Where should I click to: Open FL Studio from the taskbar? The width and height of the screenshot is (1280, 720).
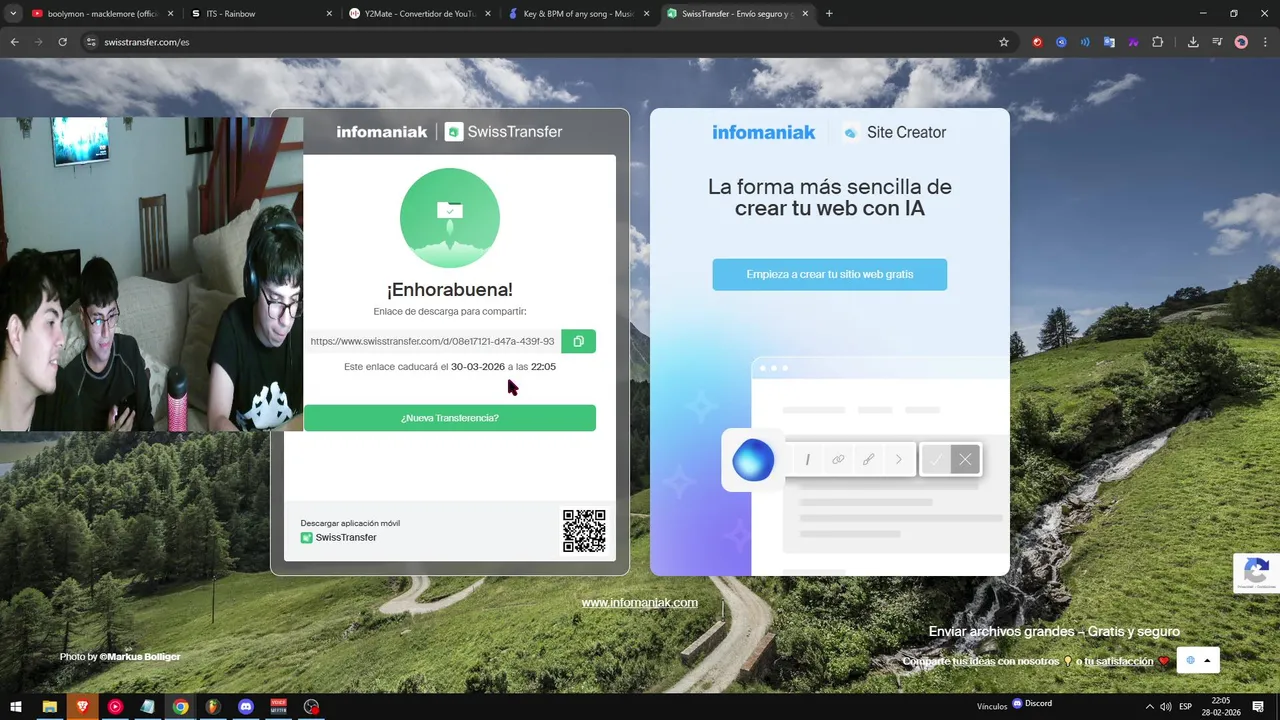pos(213,707)
